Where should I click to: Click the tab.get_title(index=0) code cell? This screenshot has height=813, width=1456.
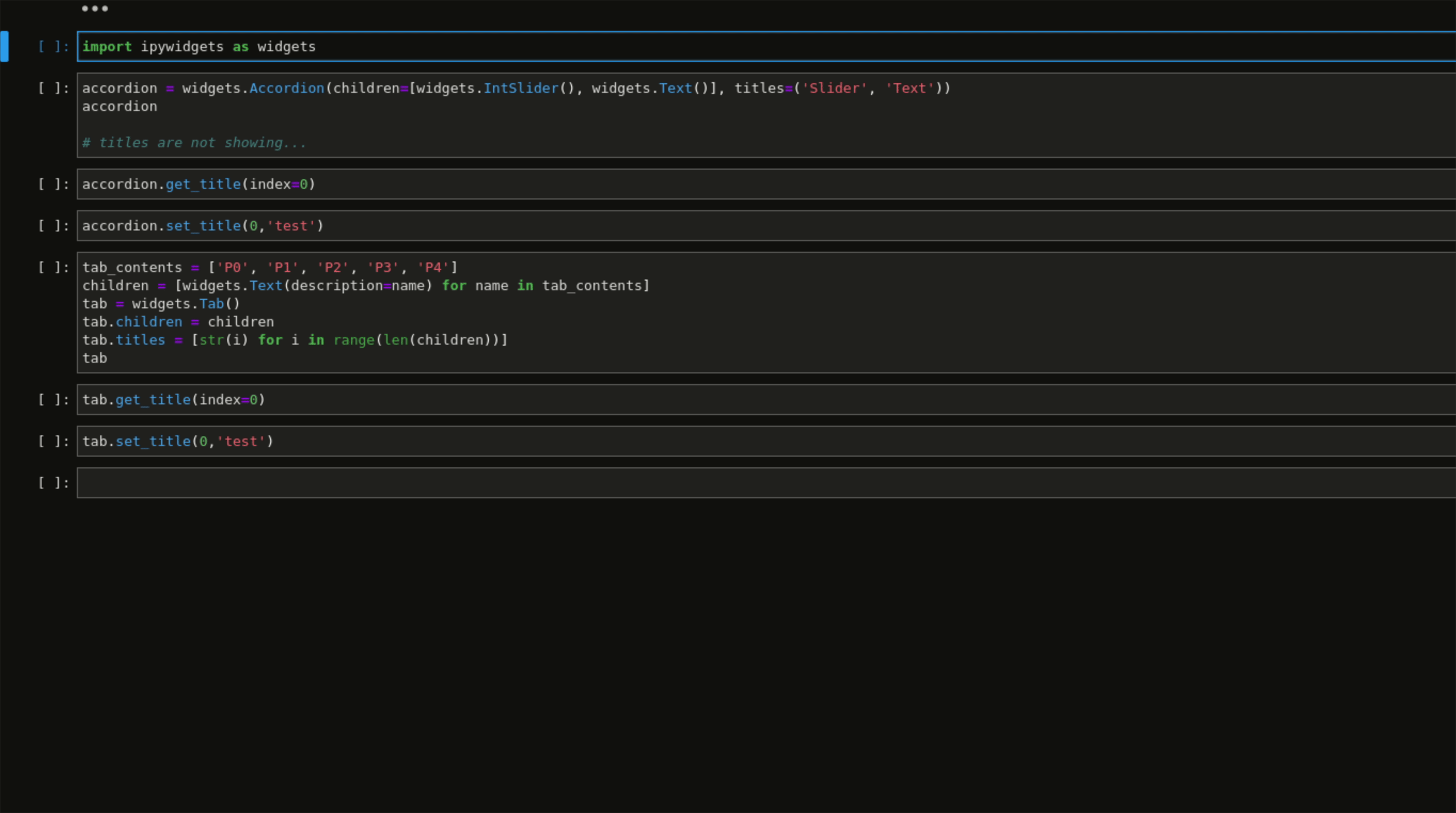[173, 400]
